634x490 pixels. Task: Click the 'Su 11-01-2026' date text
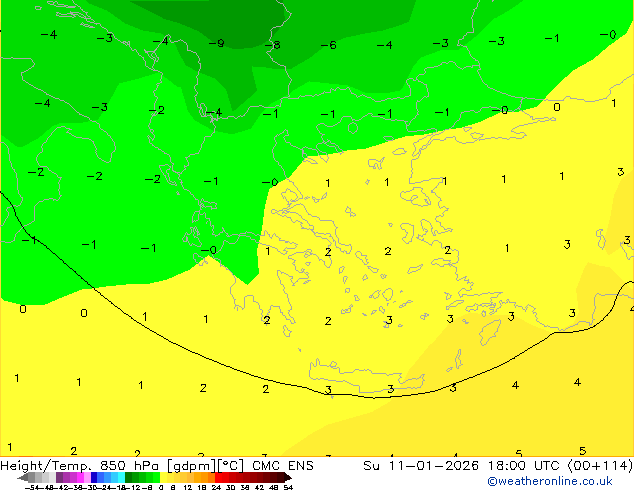pos(421,466)
